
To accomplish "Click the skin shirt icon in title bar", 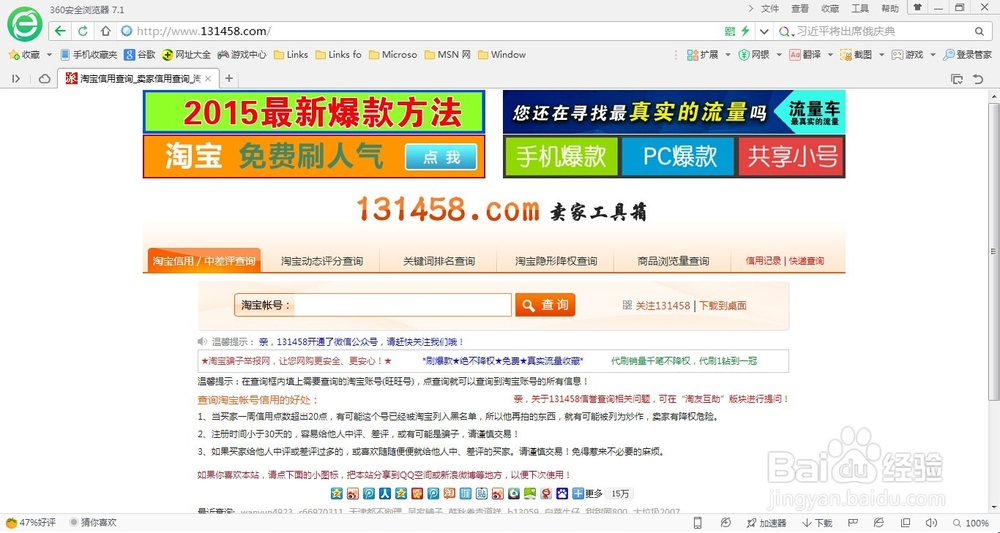I will click(x=917, y=8).
